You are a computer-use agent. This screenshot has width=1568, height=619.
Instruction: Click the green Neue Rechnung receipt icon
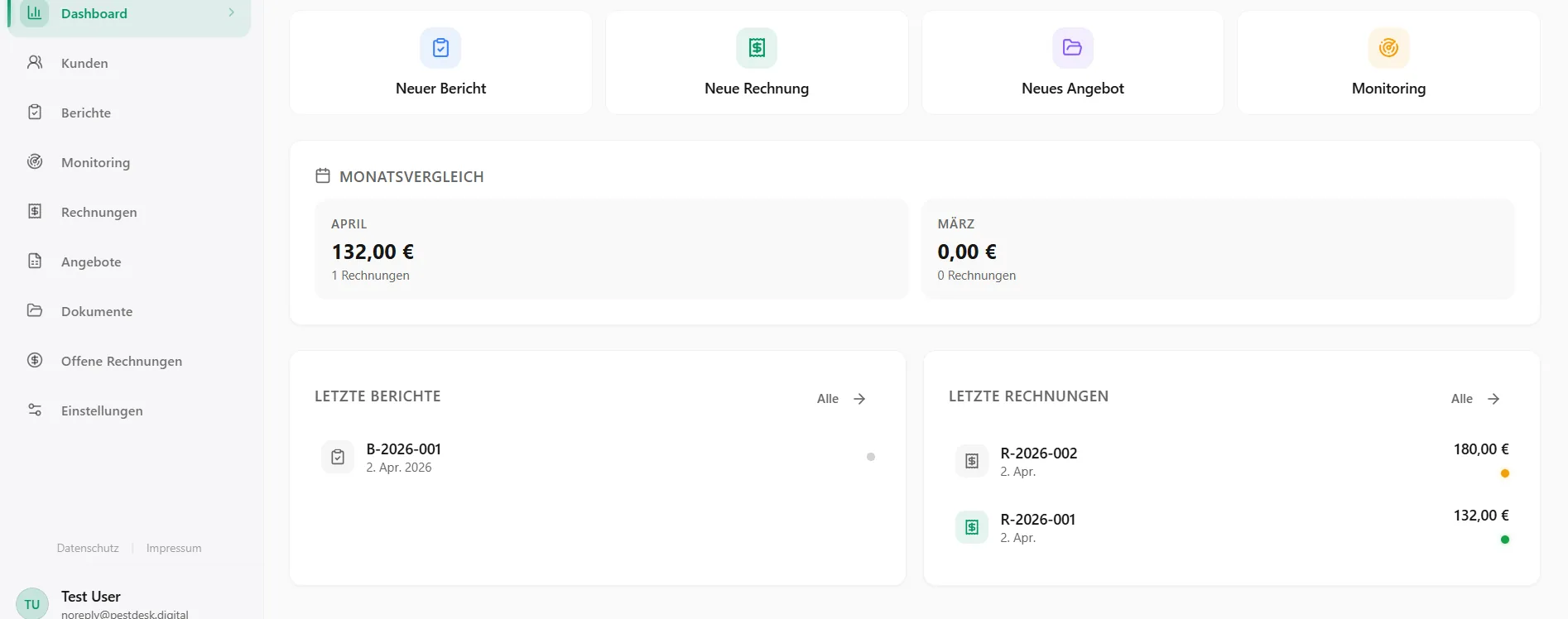pos(757,48)
